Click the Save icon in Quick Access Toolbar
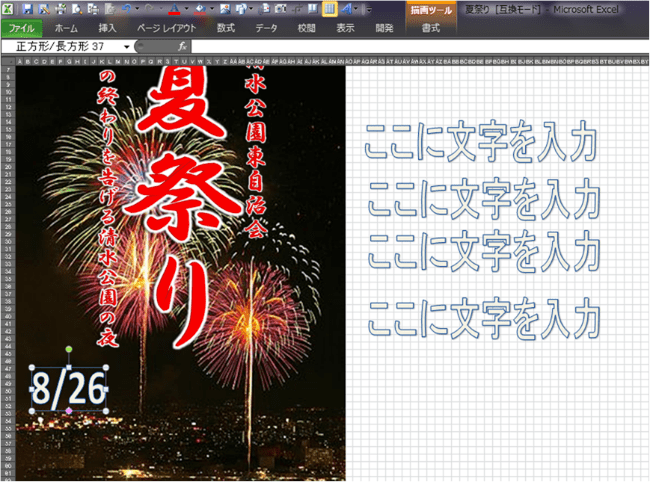 click(x=27, y=9)
